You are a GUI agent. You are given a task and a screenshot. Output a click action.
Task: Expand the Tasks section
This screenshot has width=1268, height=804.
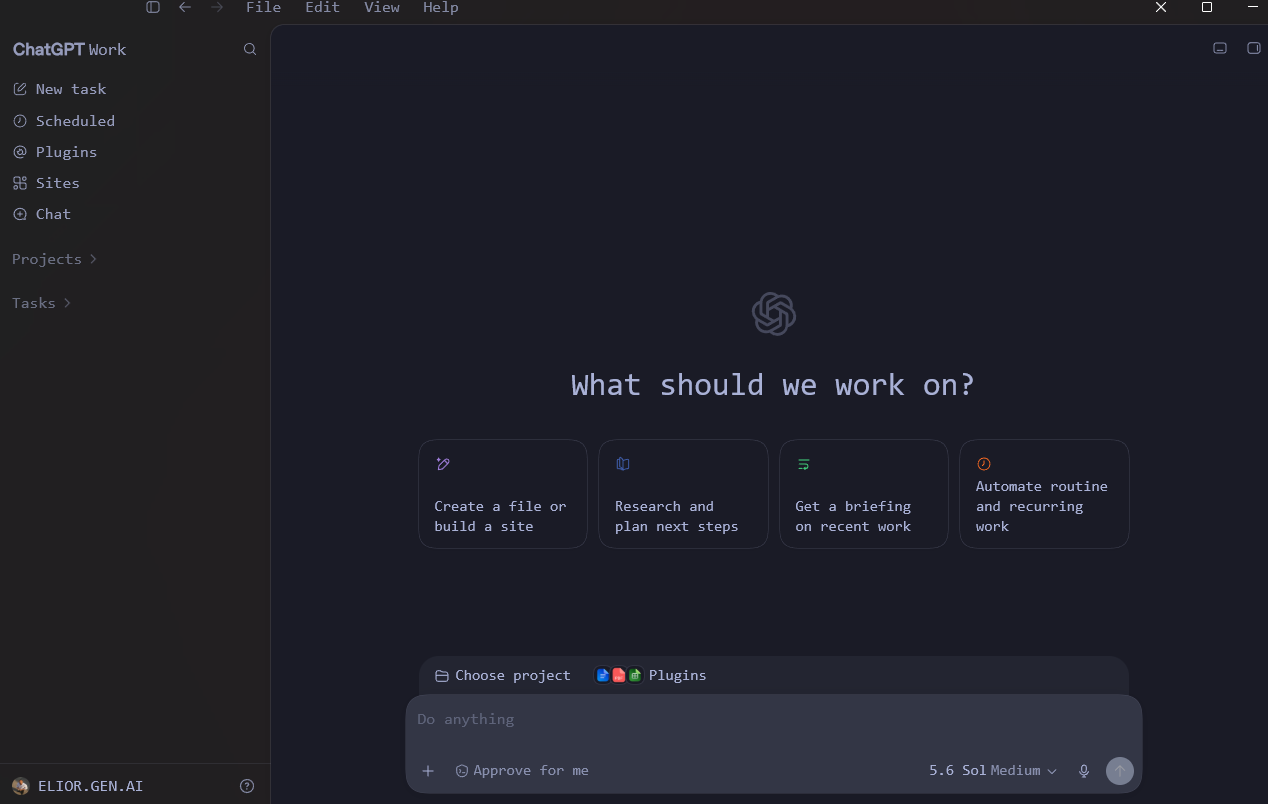41,303
